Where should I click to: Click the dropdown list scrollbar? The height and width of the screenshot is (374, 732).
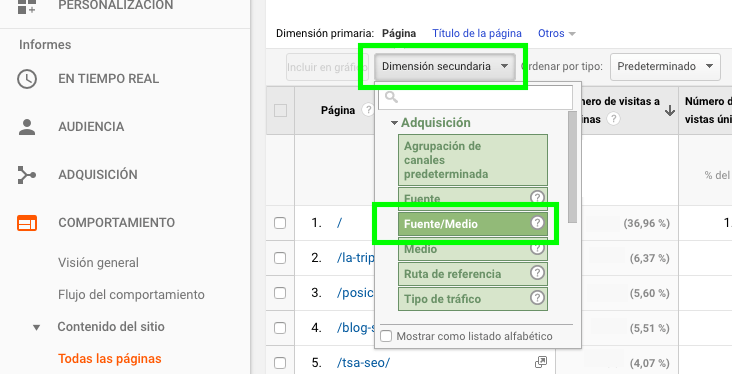pyautogui.click(x=572, y=167)
